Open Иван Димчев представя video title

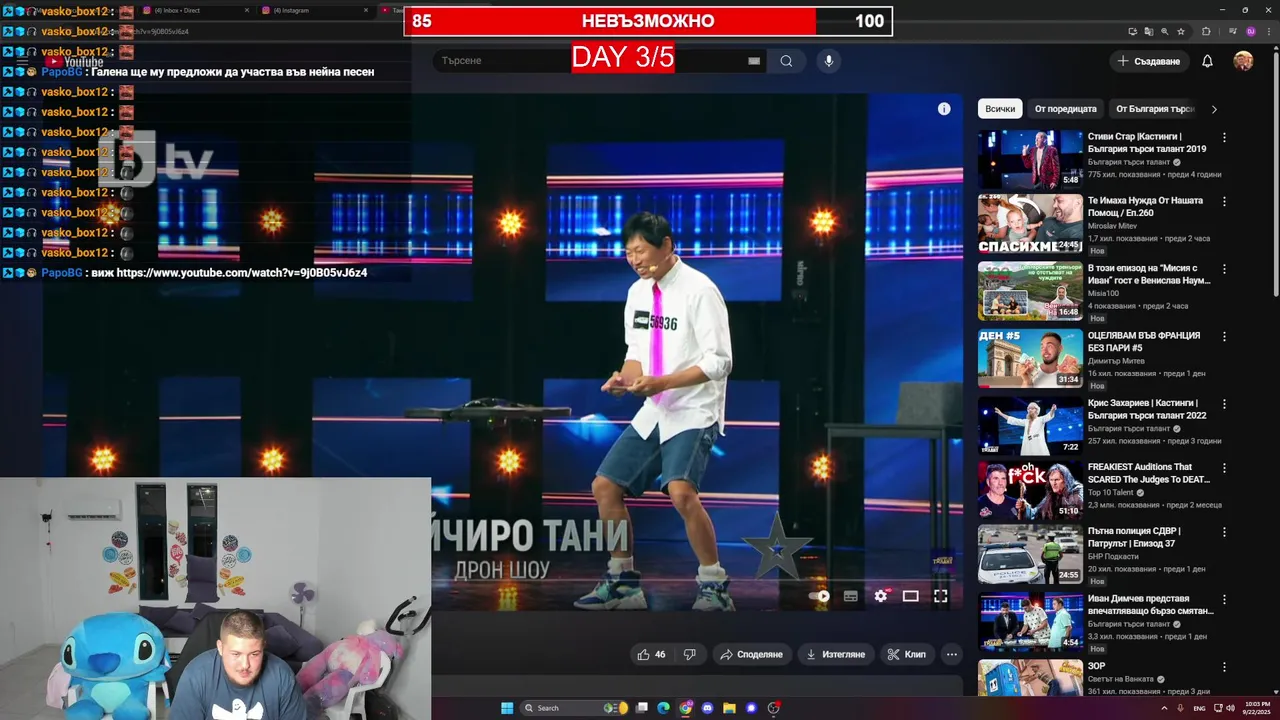pos(1150,605)
